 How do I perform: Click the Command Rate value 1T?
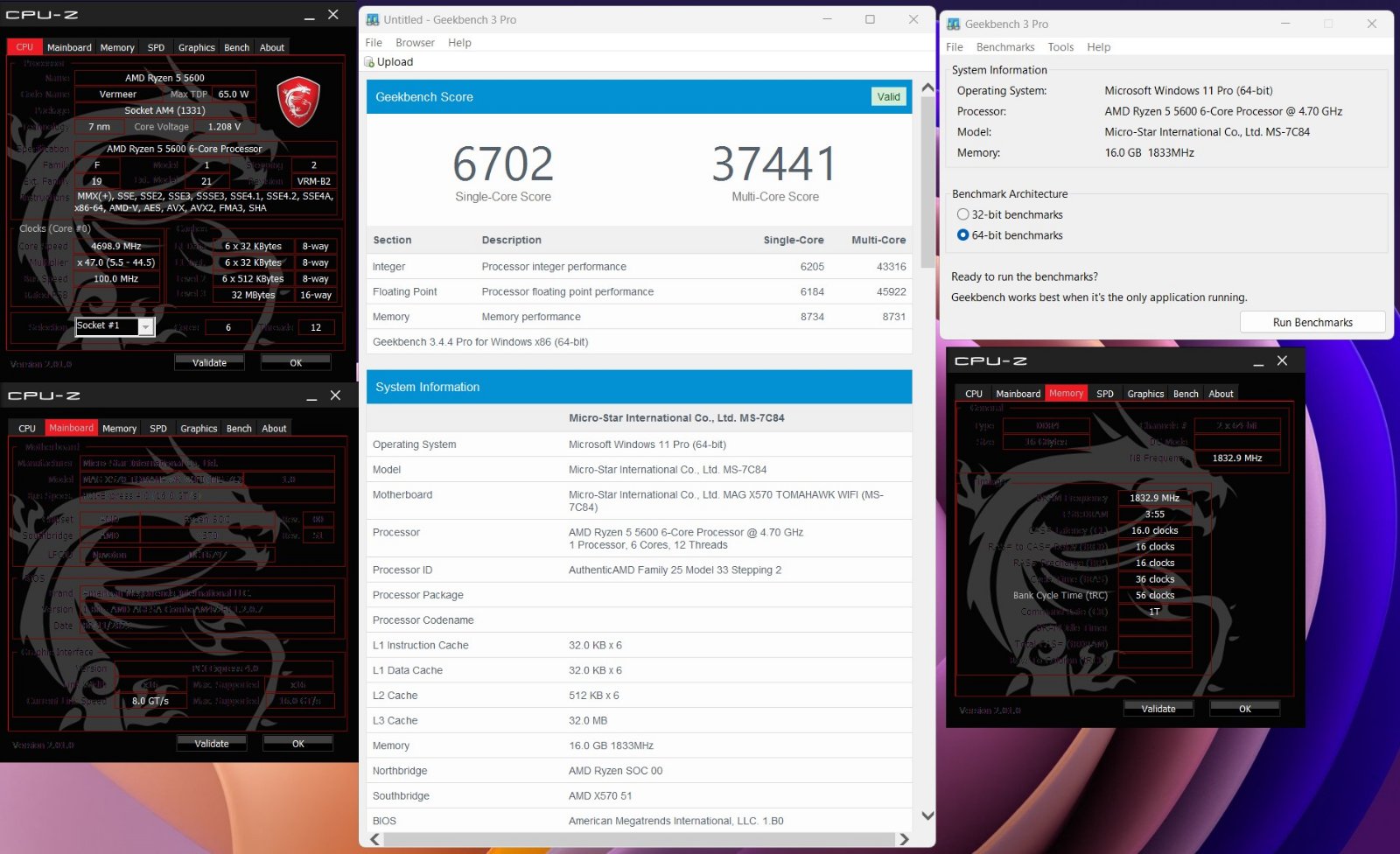(x=1155, y=612)
